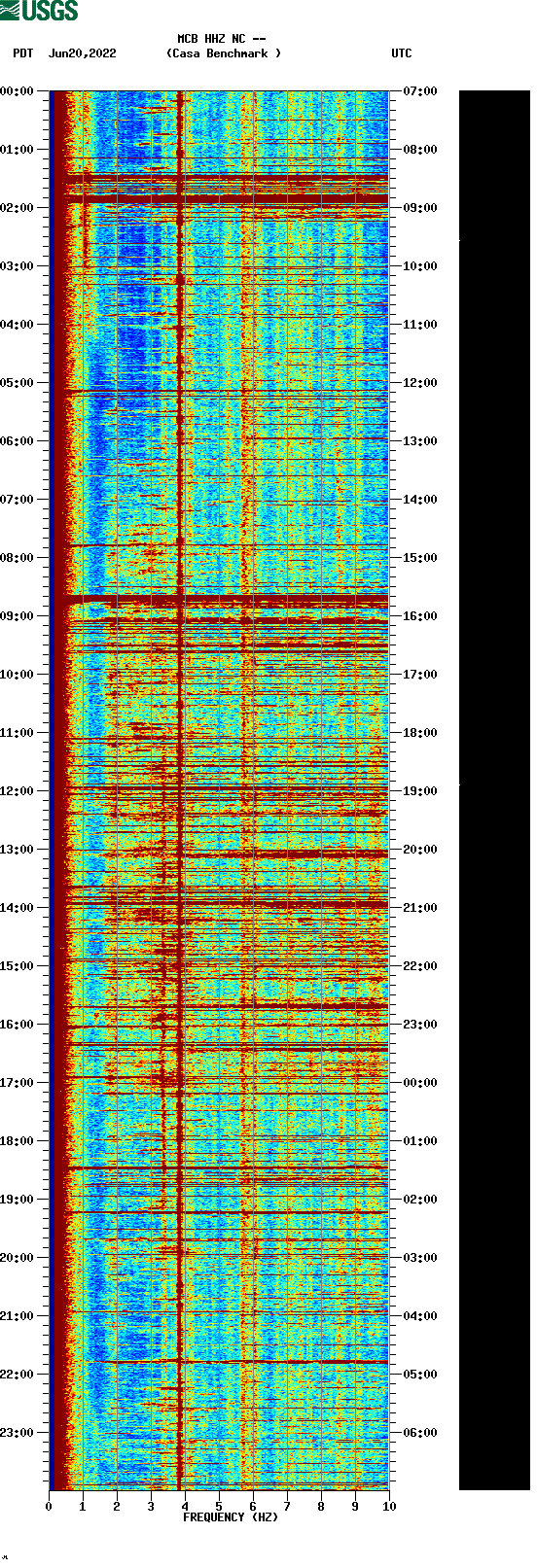Click the 08:00 UTC time label
This screenshot has height=1568, width=537.
coord(420,150)
